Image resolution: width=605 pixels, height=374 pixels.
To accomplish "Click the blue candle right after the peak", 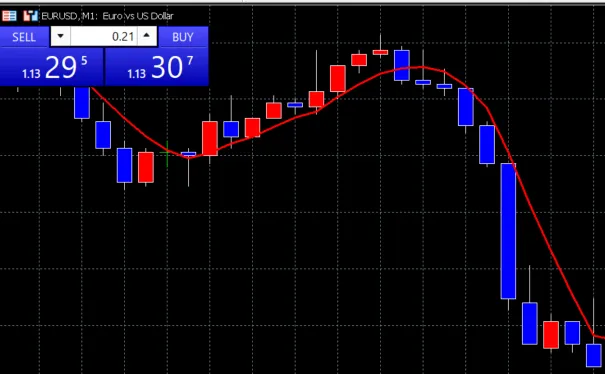I will (402, 65).
